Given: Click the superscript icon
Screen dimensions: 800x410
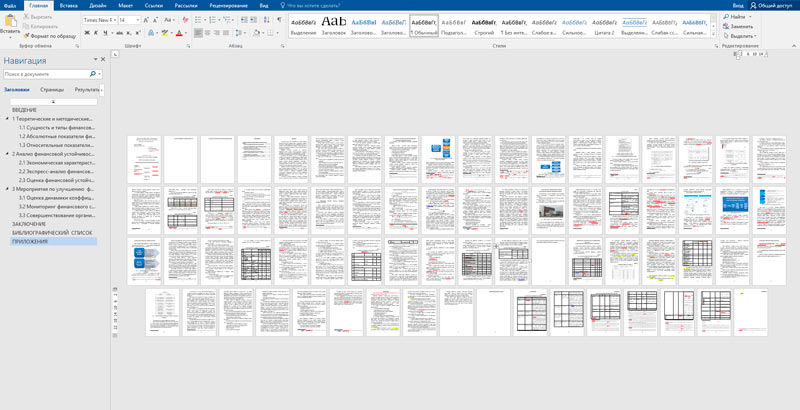Looking at the screenshot, I should [x=138, y=33].
